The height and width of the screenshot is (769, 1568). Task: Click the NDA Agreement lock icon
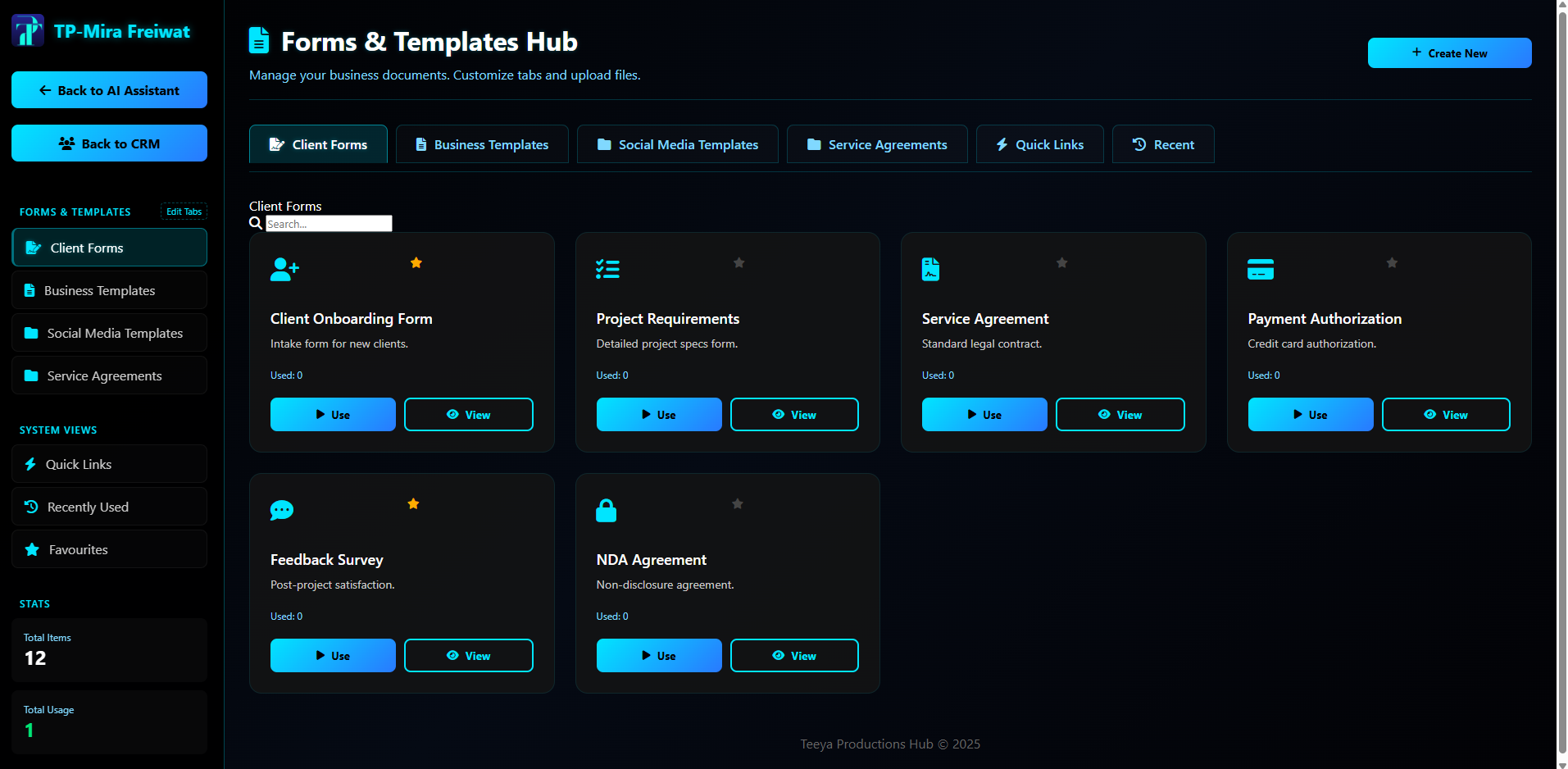(607, 510)
